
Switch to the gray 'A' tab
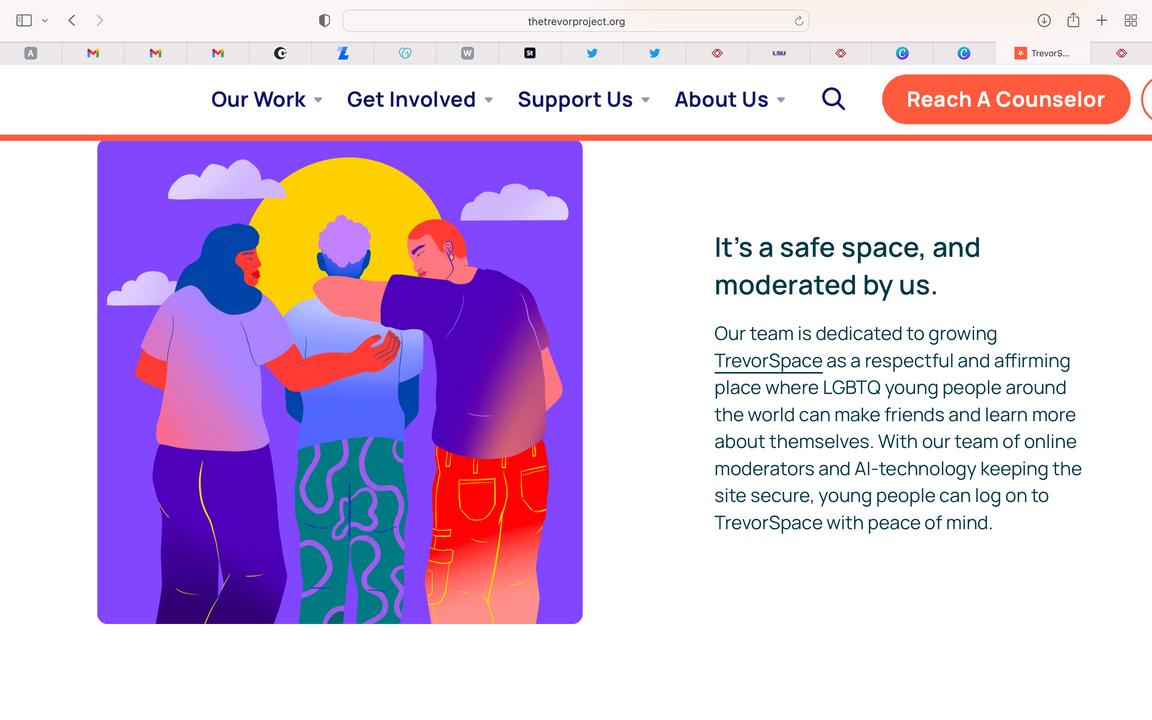pos(30,53)
